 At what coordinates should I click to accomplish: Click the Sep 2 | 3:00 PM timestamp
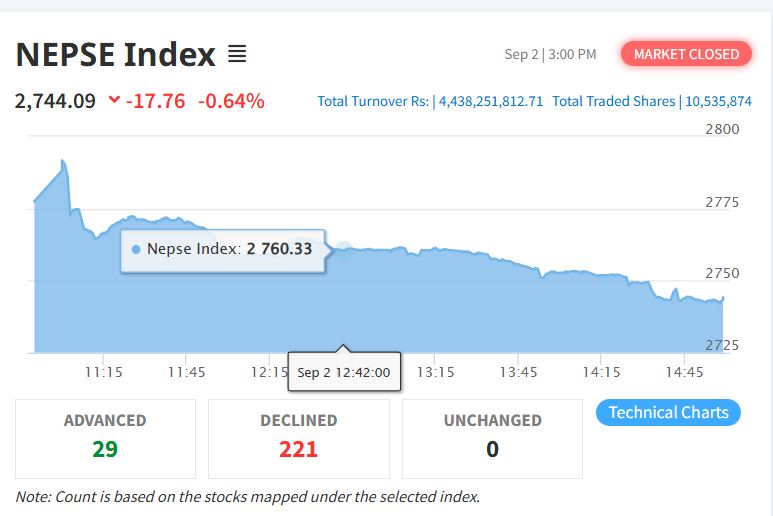pos(550,54)
